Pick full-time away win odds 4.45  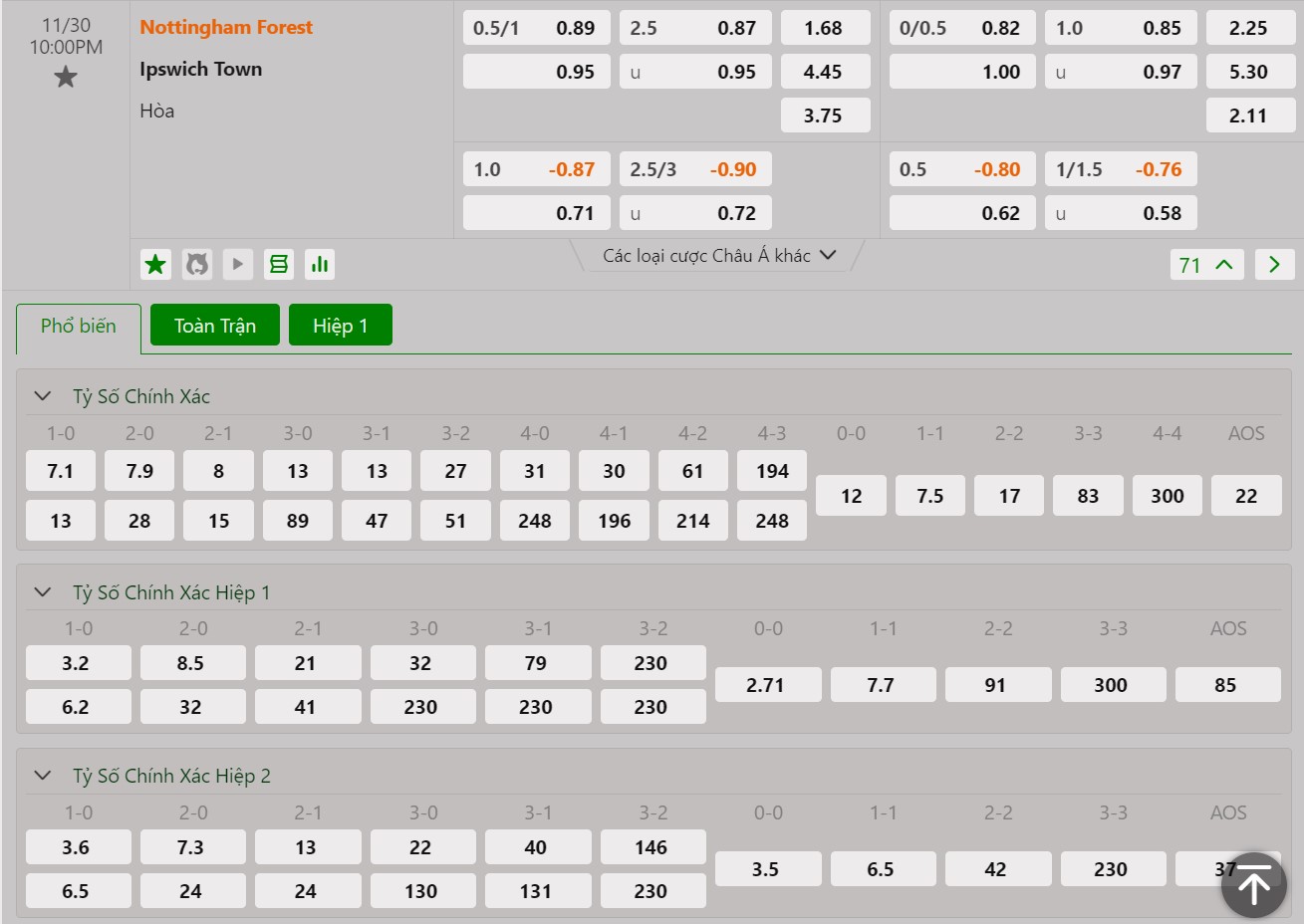826,72
